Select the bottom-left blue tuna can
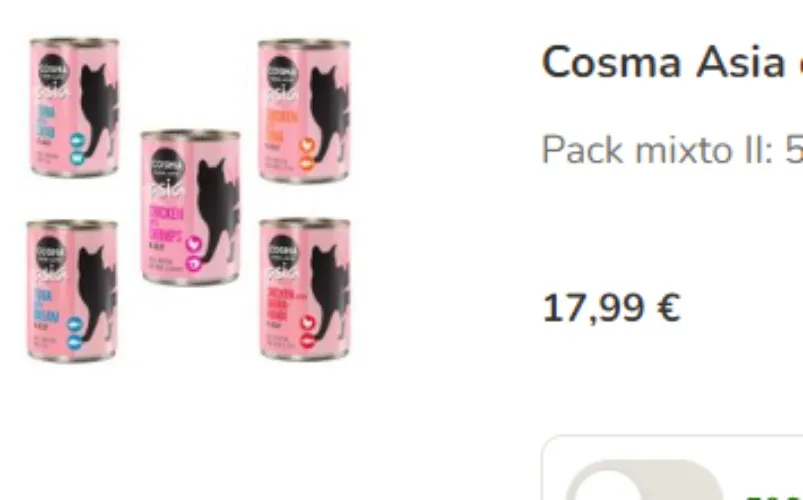 point(72,291)
